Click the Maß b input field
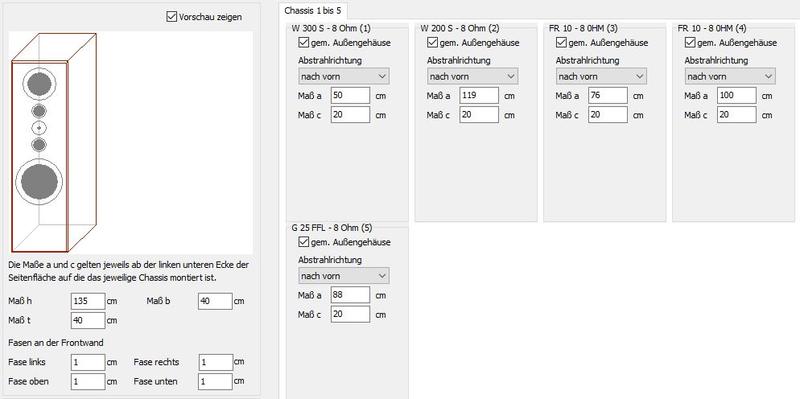This screenshot has height=399, width=800. pos(215,301)
